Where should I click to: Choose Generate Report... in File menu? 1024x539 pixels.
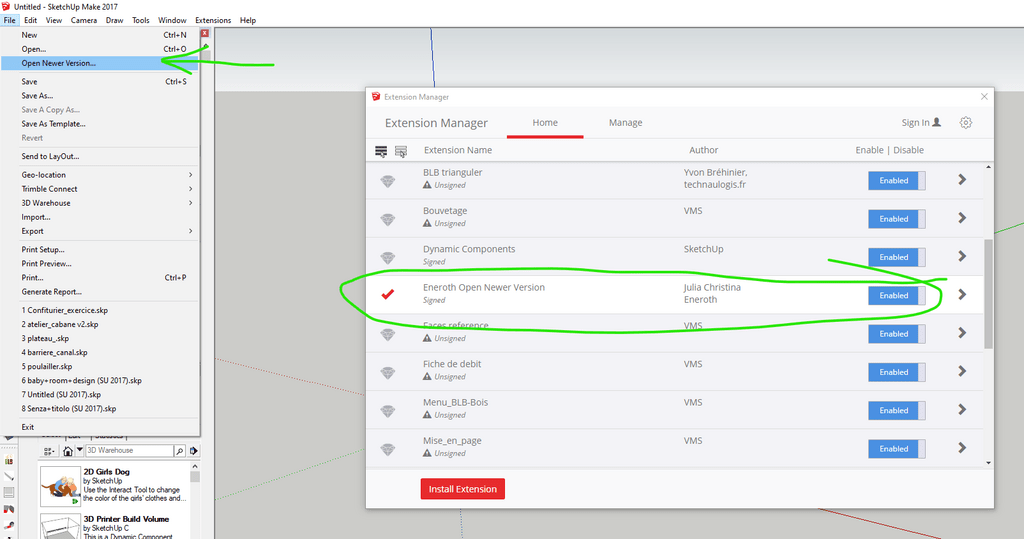click(100, 292)
